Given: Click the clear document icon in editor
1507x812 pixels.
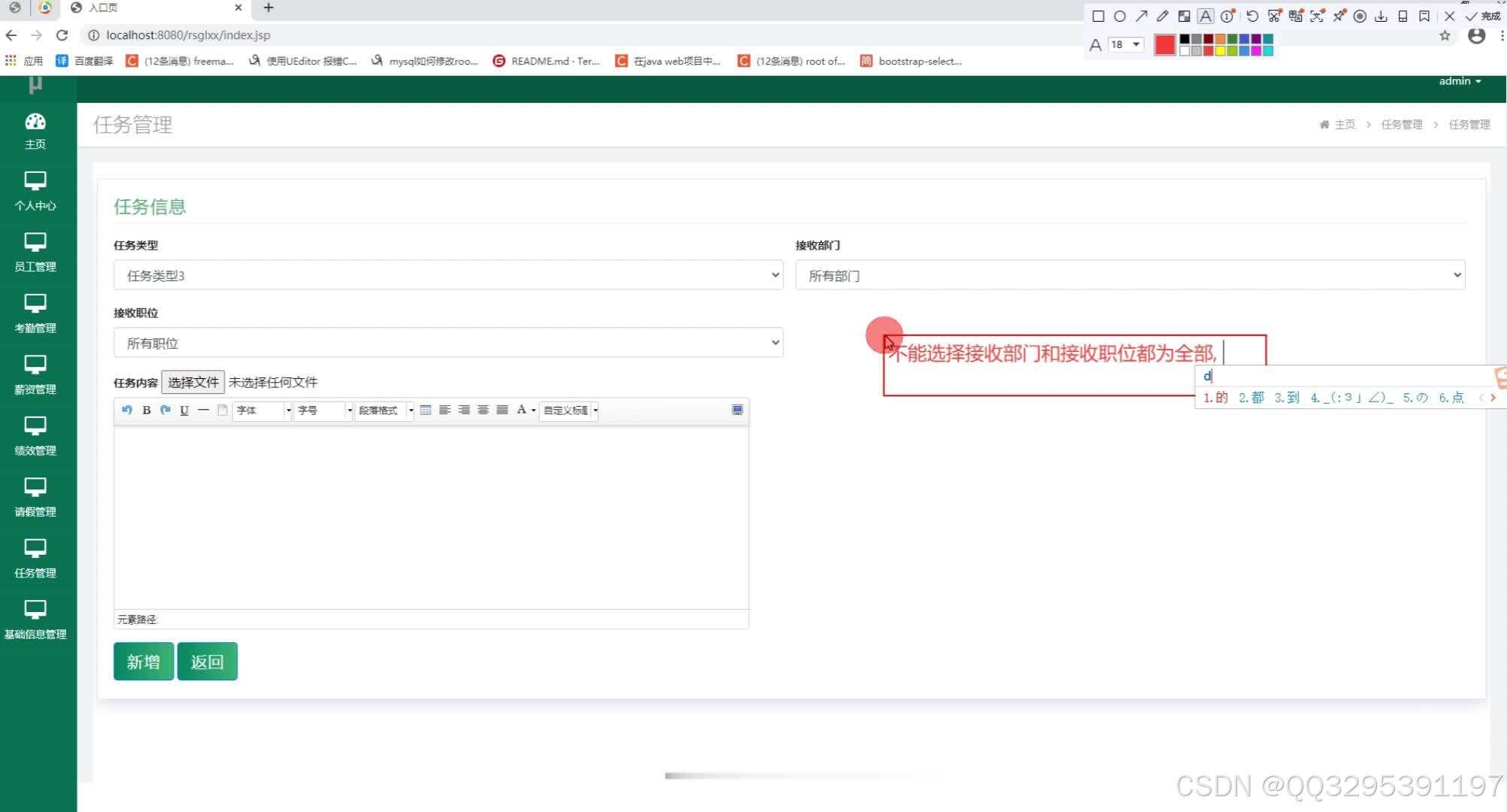Looking at the screenshot, I should point(223,410).
